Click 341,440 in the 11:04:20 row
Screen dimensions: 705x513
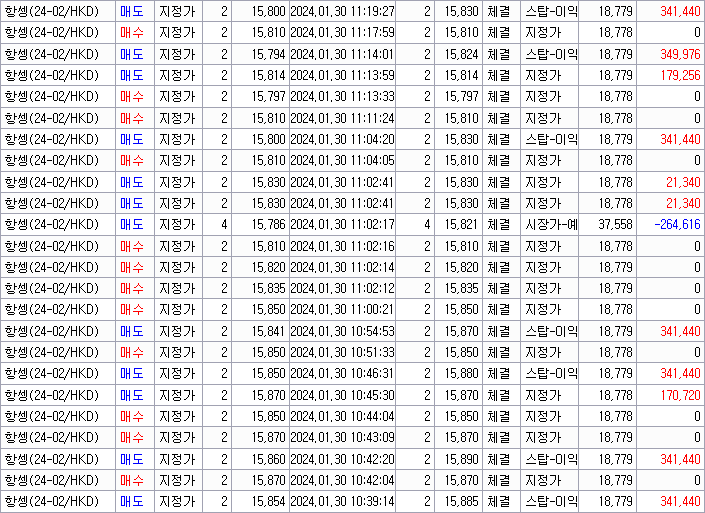(680, 139)
